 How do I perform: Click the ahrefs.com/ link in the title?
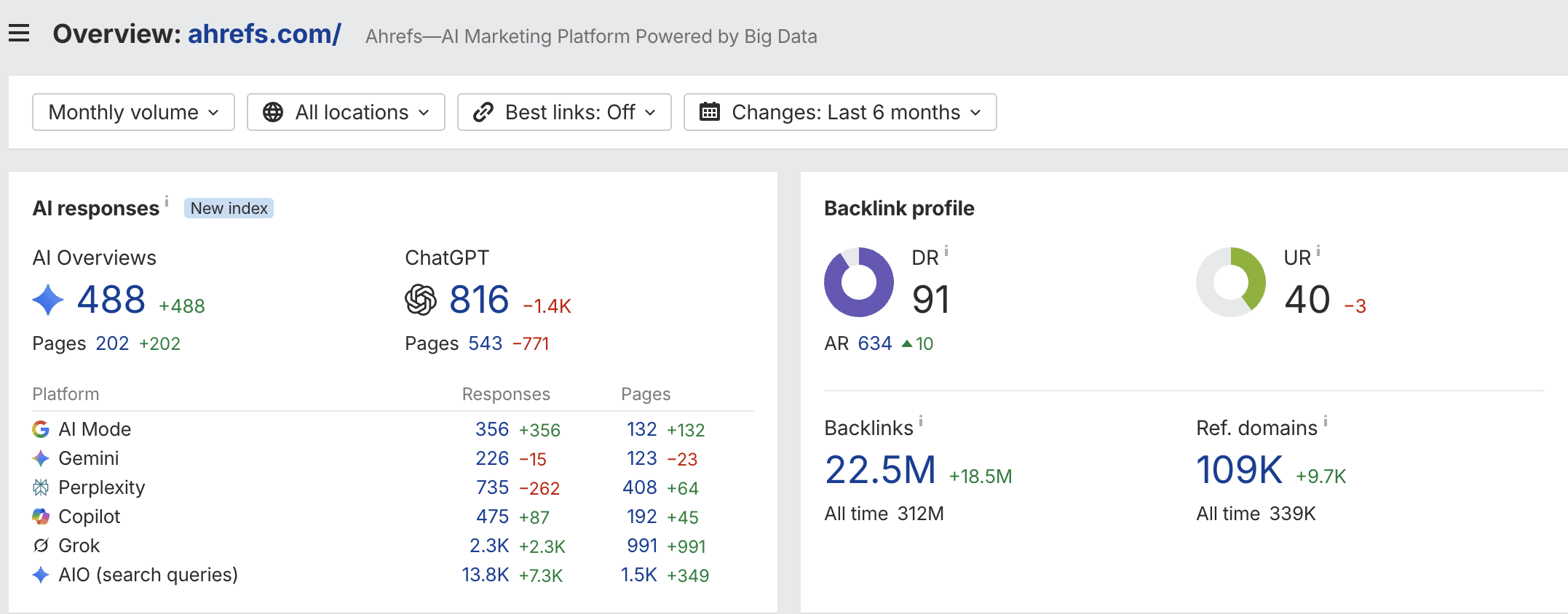(265, 34)
